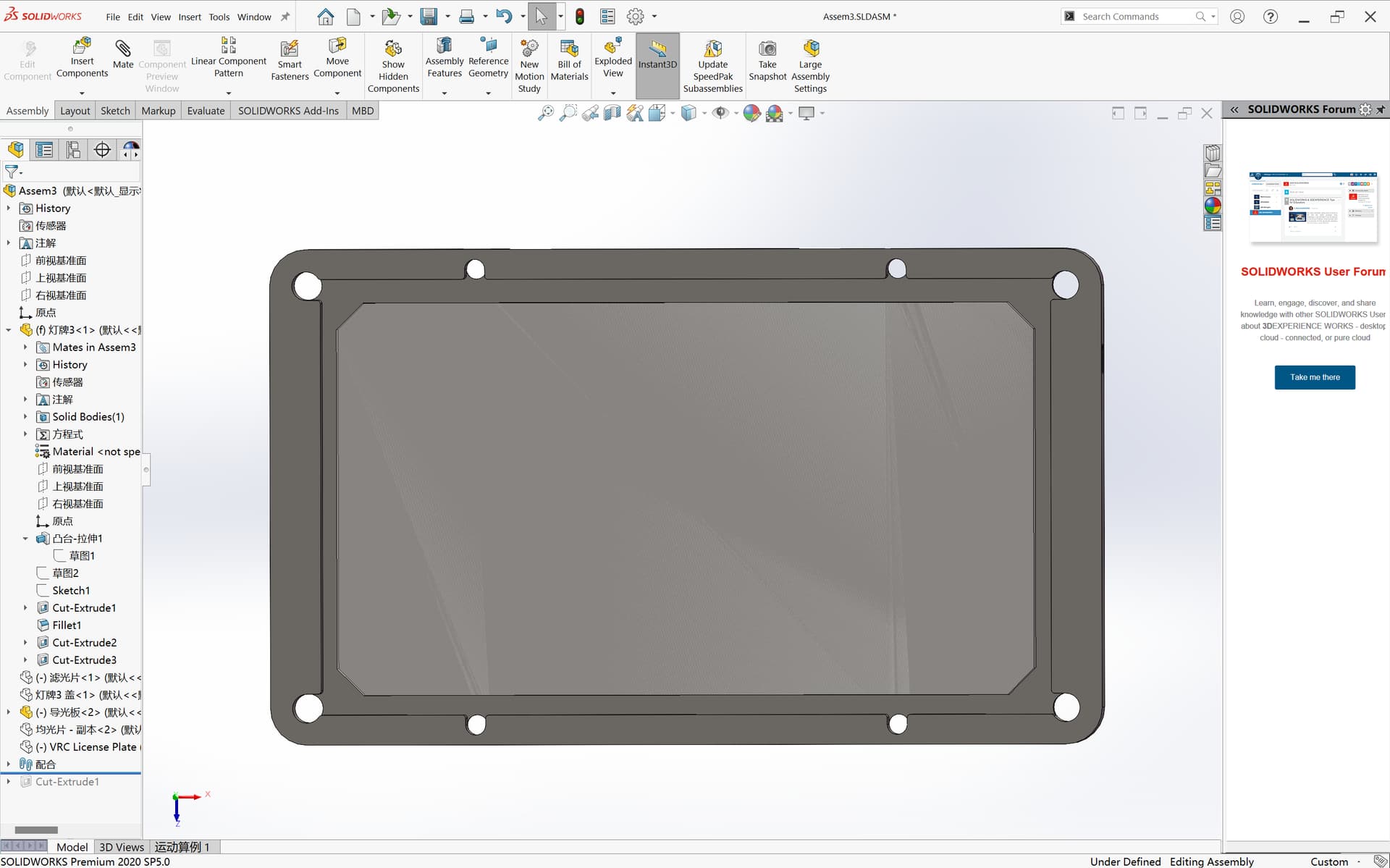Image resolution: width=1390 pixels, height=868 pixels.
Task: Collapse the SOLIDWORKS Forum task pane
Action: point(1234,110)
